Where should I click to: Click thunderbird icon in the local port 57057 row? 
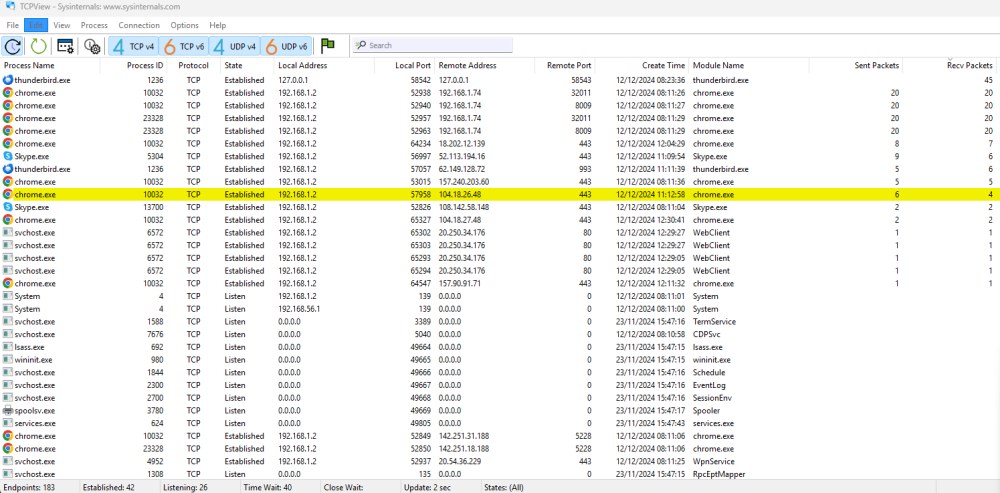(8, 169)
